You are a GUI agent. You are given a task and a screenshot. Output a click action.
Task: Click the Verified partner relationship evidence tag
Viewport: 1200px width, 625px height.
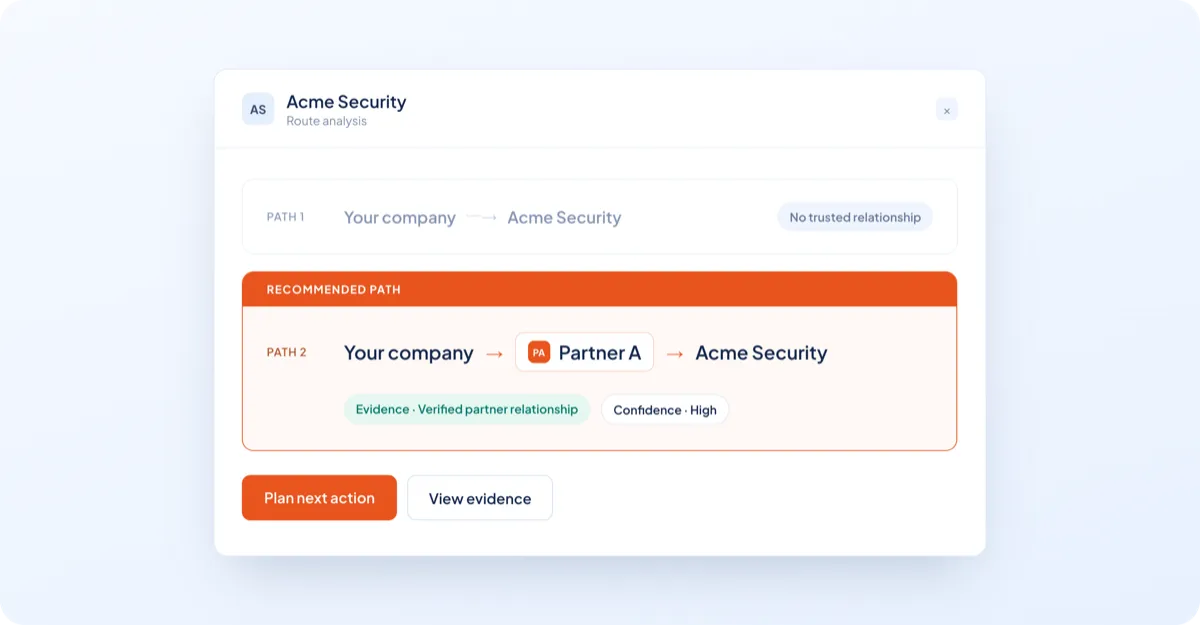coord(467,409)
